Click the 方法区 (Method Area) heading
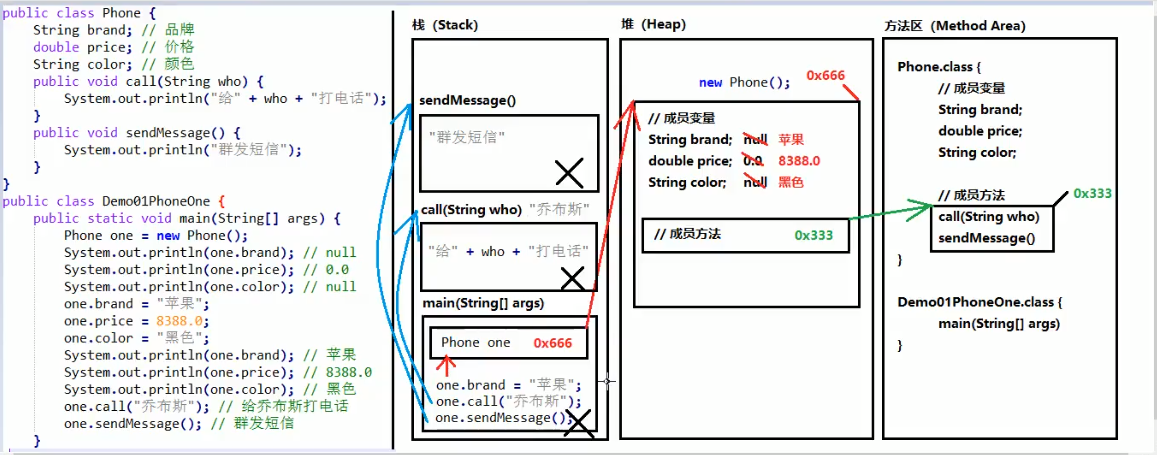This screenshot has width=1157, height=455. click(954, 26)
